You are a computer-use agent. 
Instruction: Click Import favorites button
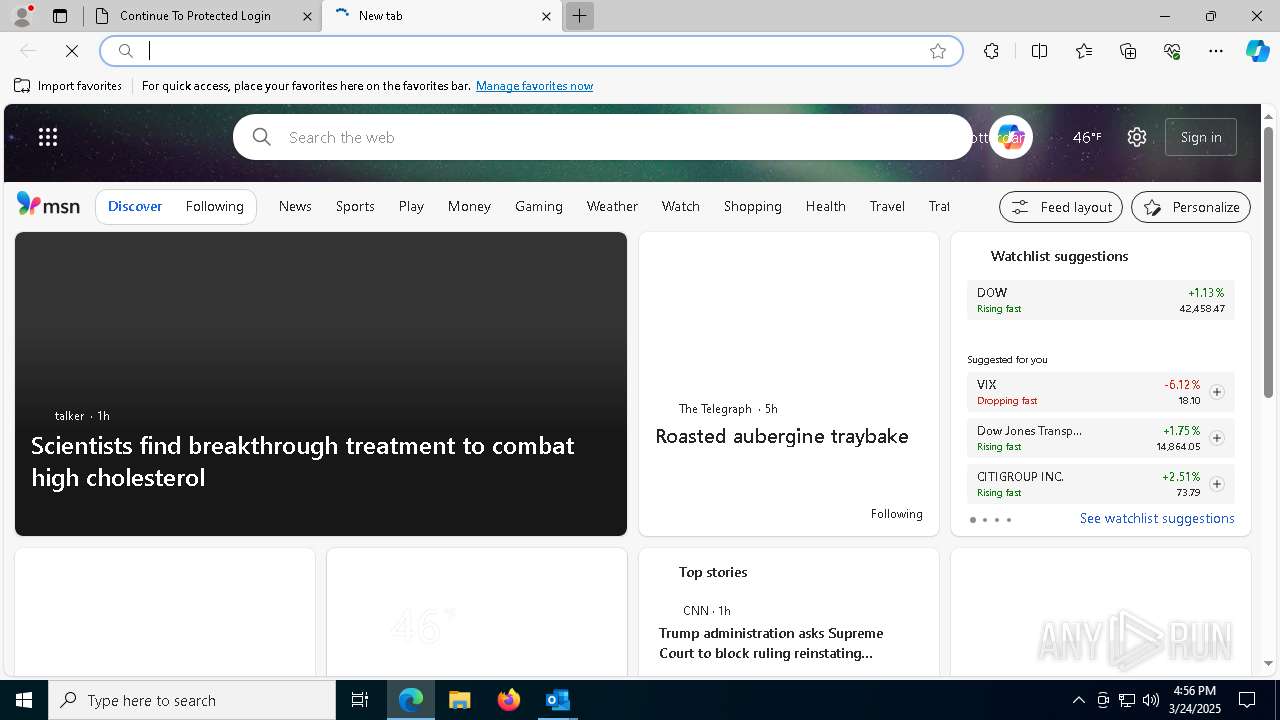click(68, 86)
